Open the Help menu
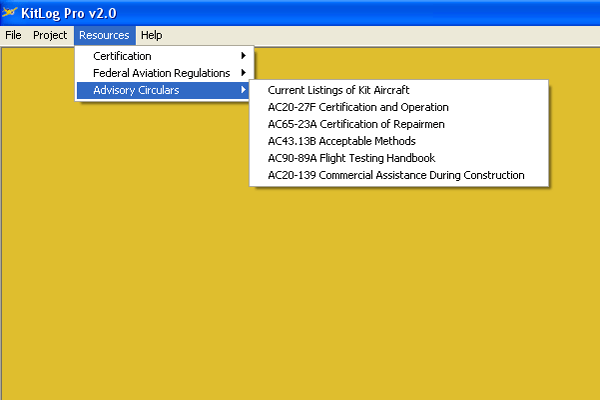 coord(151,35)
